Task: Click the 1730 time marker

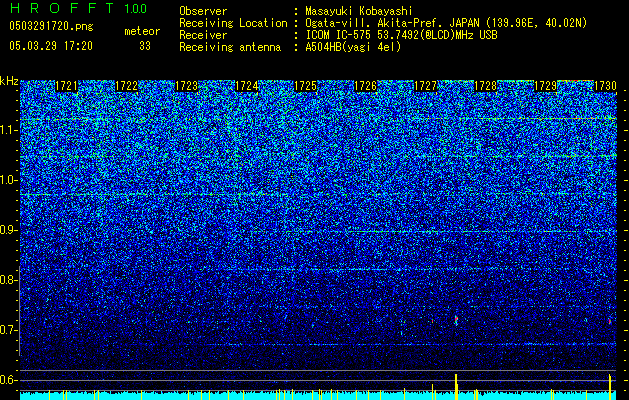Action: [x=605, y=86]
